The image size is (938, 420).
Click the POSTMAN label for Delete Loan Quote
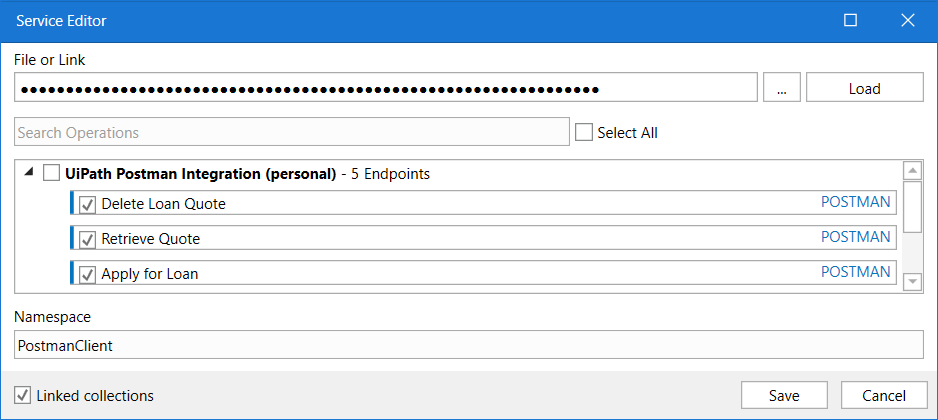(855, 202)
